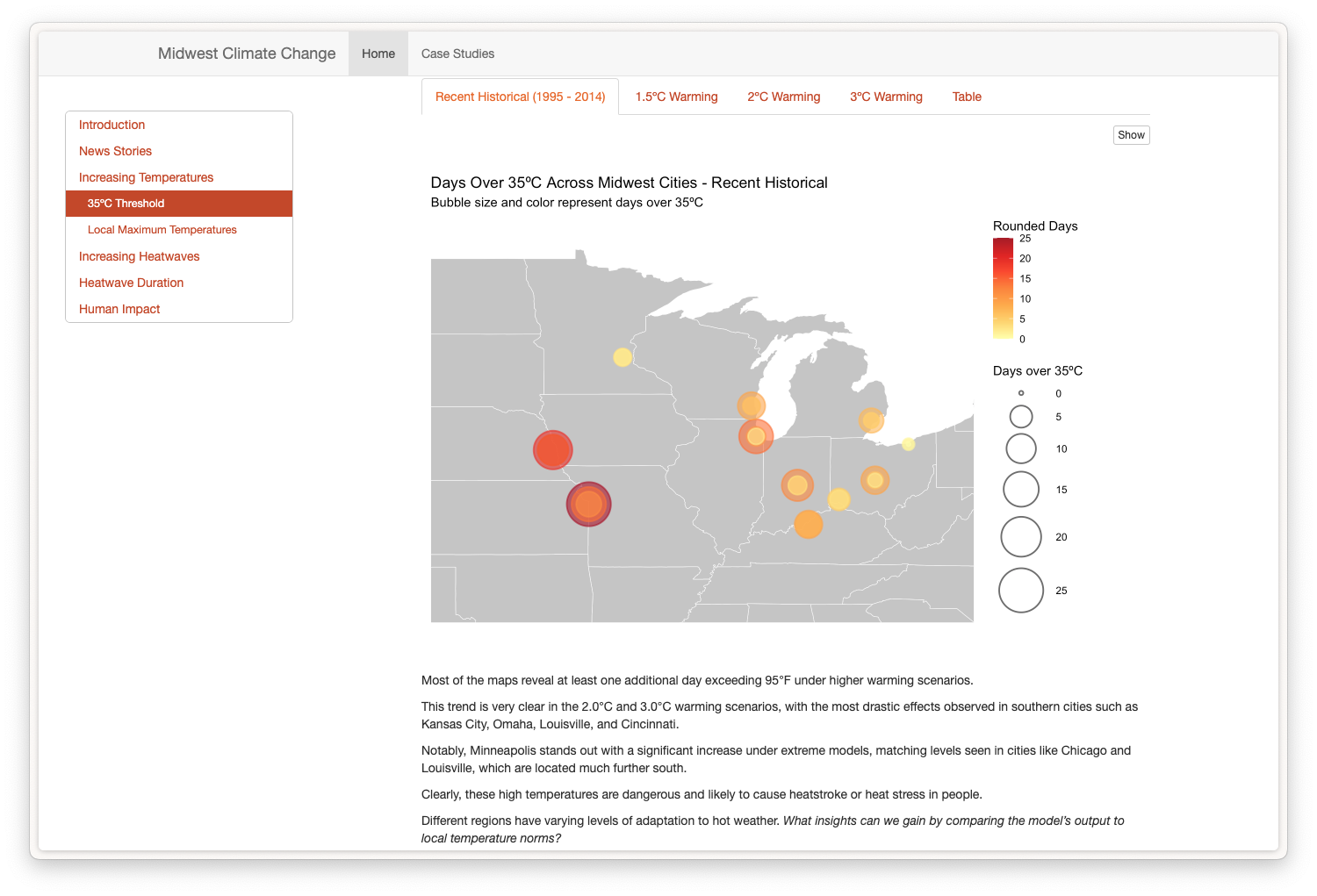Screen dimensions: 1317x896
Task: Click the legend circle labeled 20
Action: pos(1021,537)
